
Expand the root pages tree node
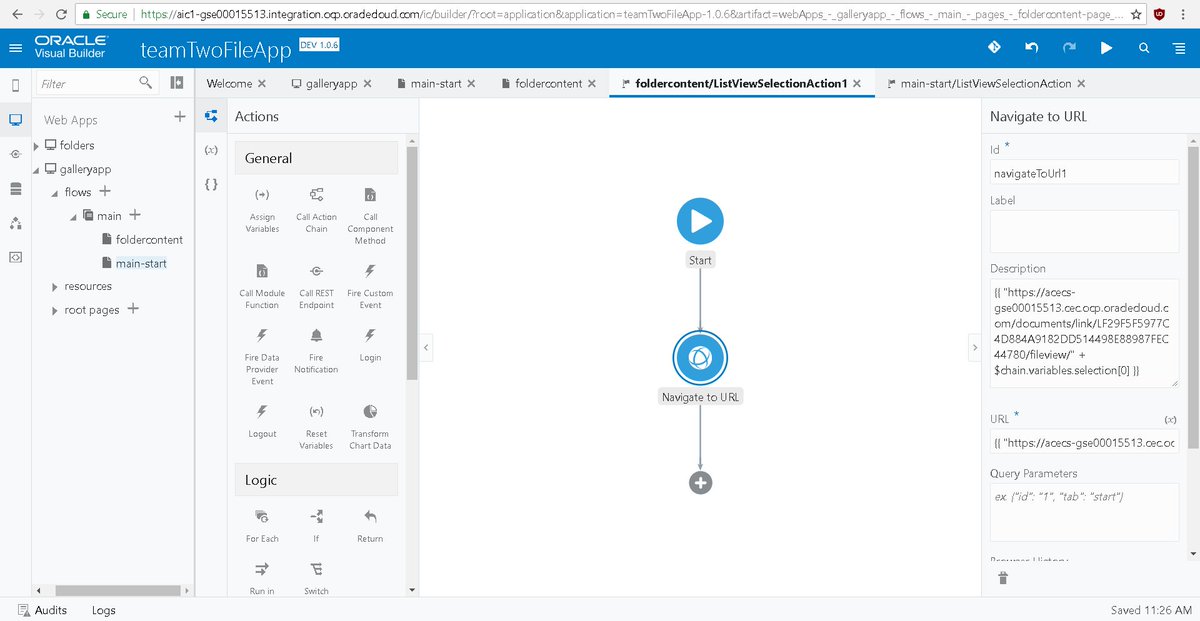55,311
